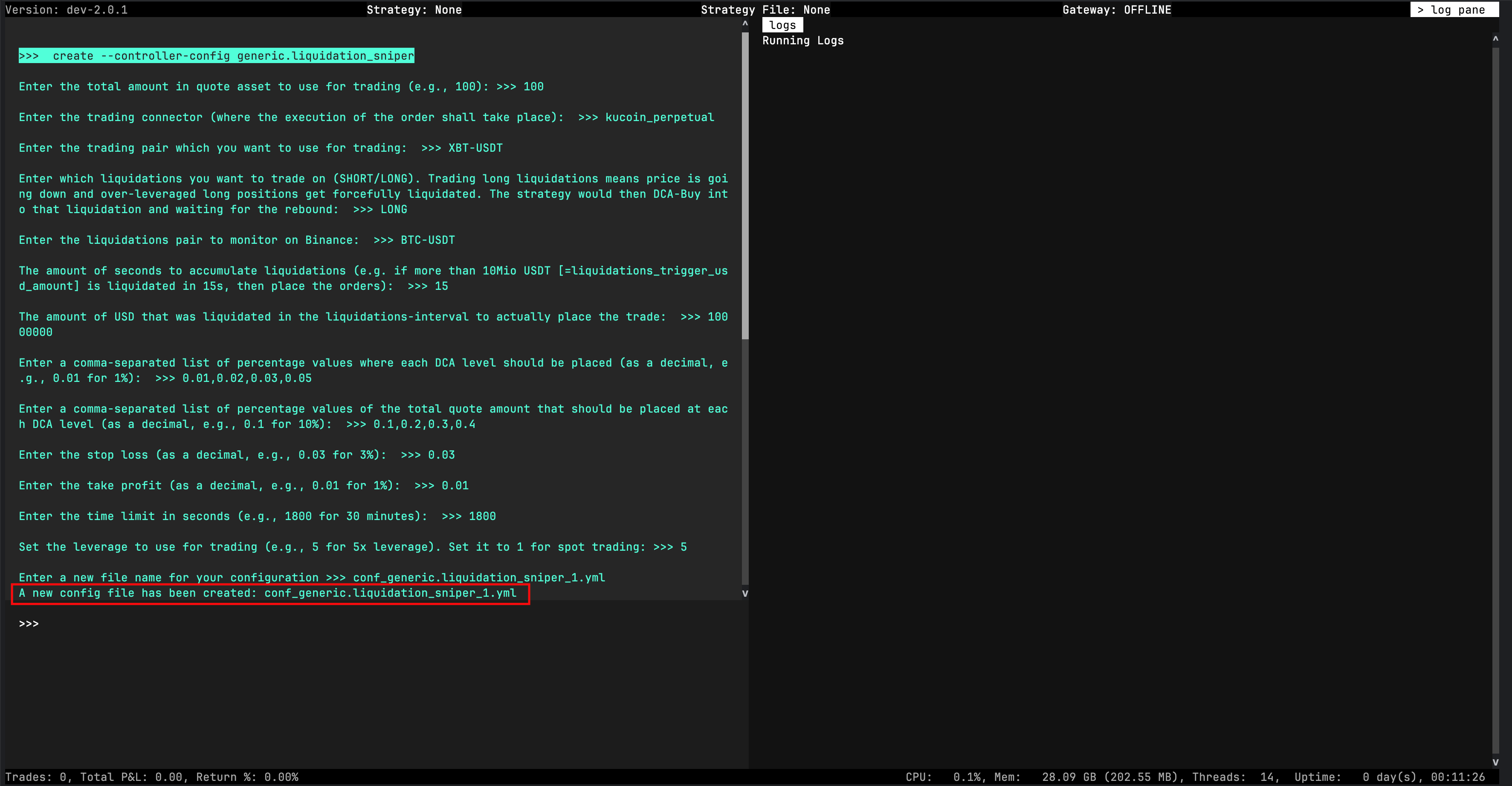Click the Gateway: OFFLINE status indicator
1512x786 pixels.
point(1116,9)
